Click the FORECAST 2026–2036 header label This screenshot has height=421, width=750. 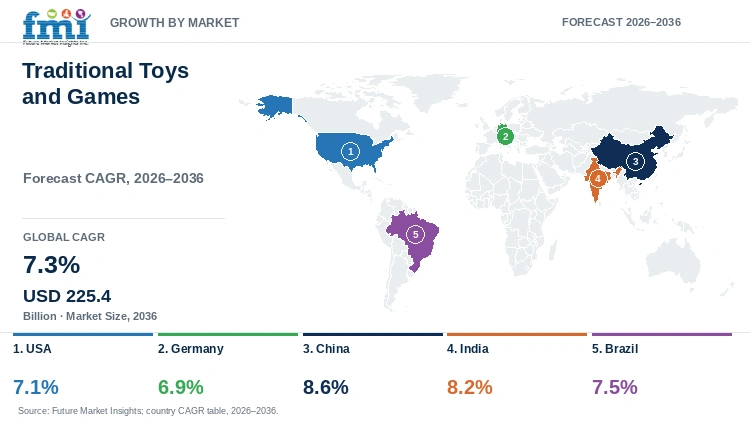[x=621, y=22]
